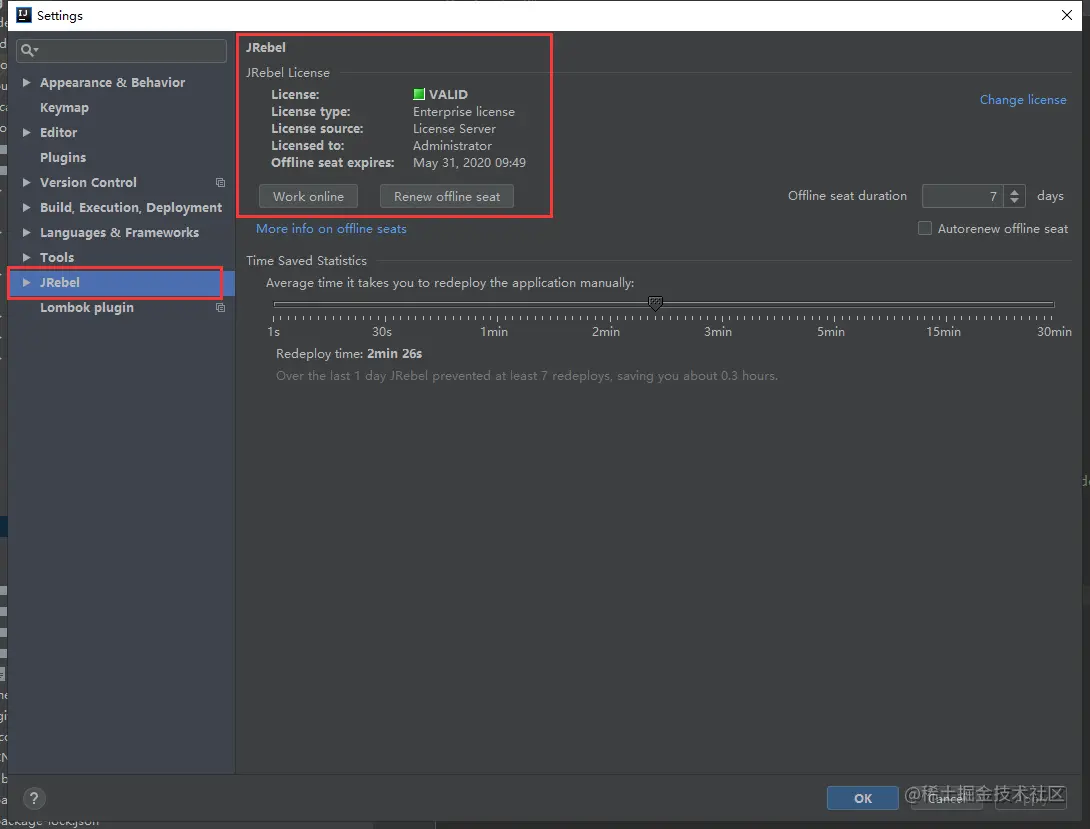Click the search magnifier icon in settings
The width and height of the screenshot is (1090, 829).
pos(27,50)
